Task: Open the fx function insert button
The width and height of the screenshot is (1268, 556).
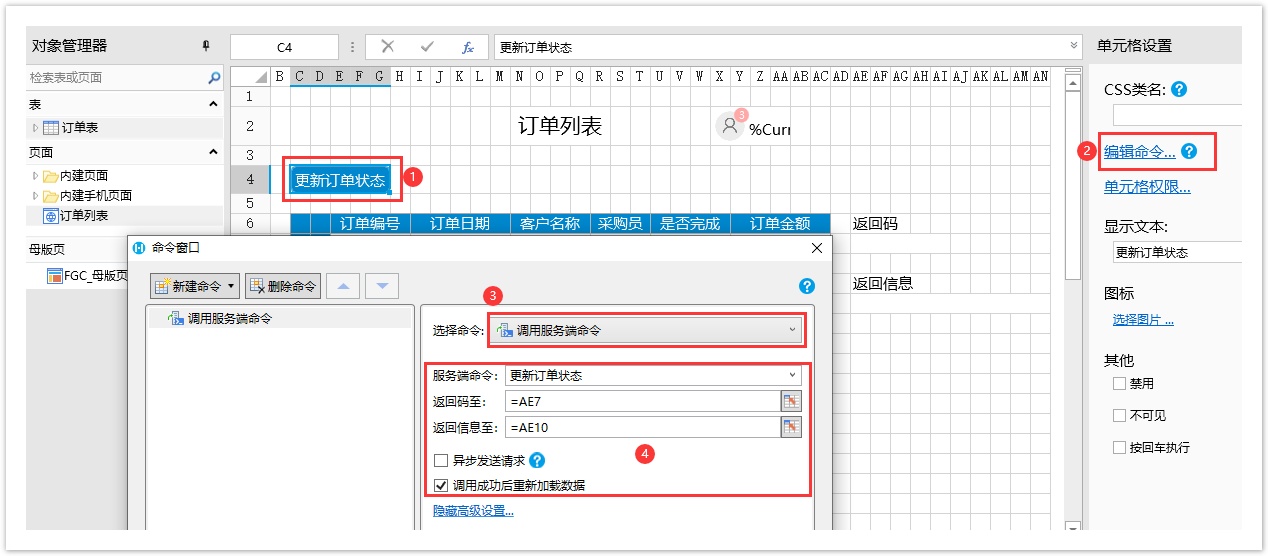Action: click(x=467, y=47)
